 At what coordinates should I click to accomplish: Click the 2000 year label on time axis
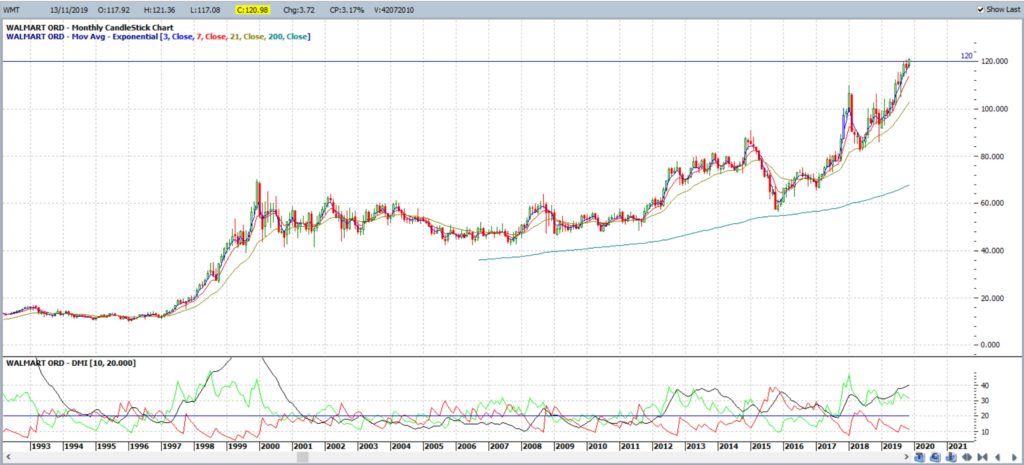pyautogui.click(x=270, y=446)
